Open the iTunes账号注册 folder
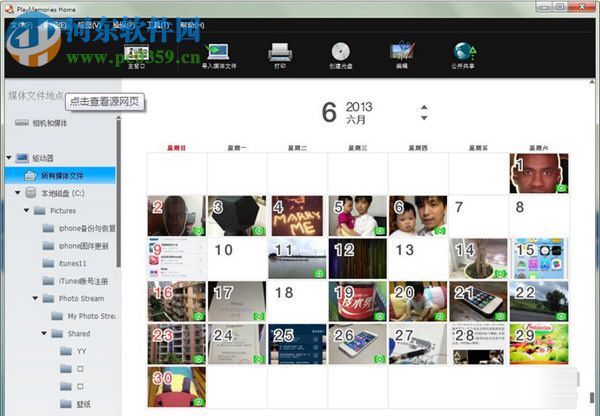Image resolution: width=600 pixels, height=416 pixels. pos(75,281)
